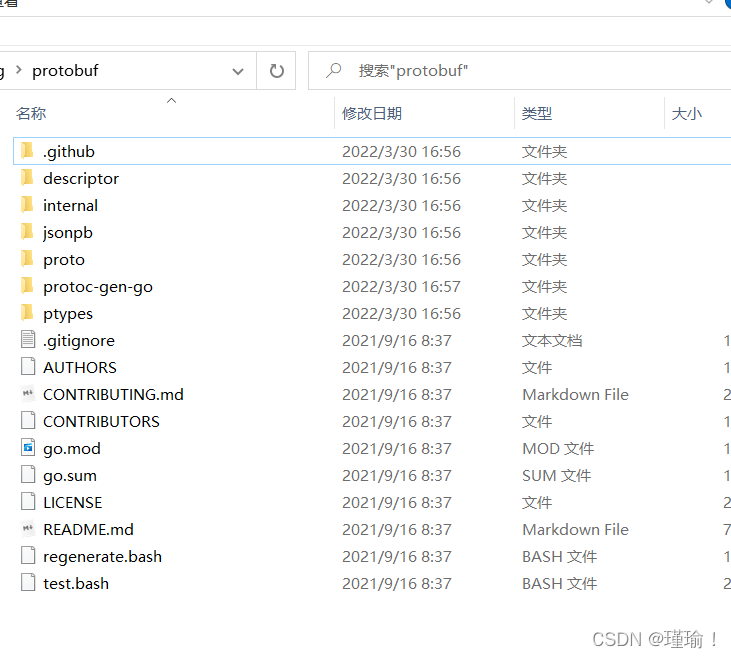The image size is (731, 658).
Task: Sort by the 修改日期 column header
Action: point(372,113)
